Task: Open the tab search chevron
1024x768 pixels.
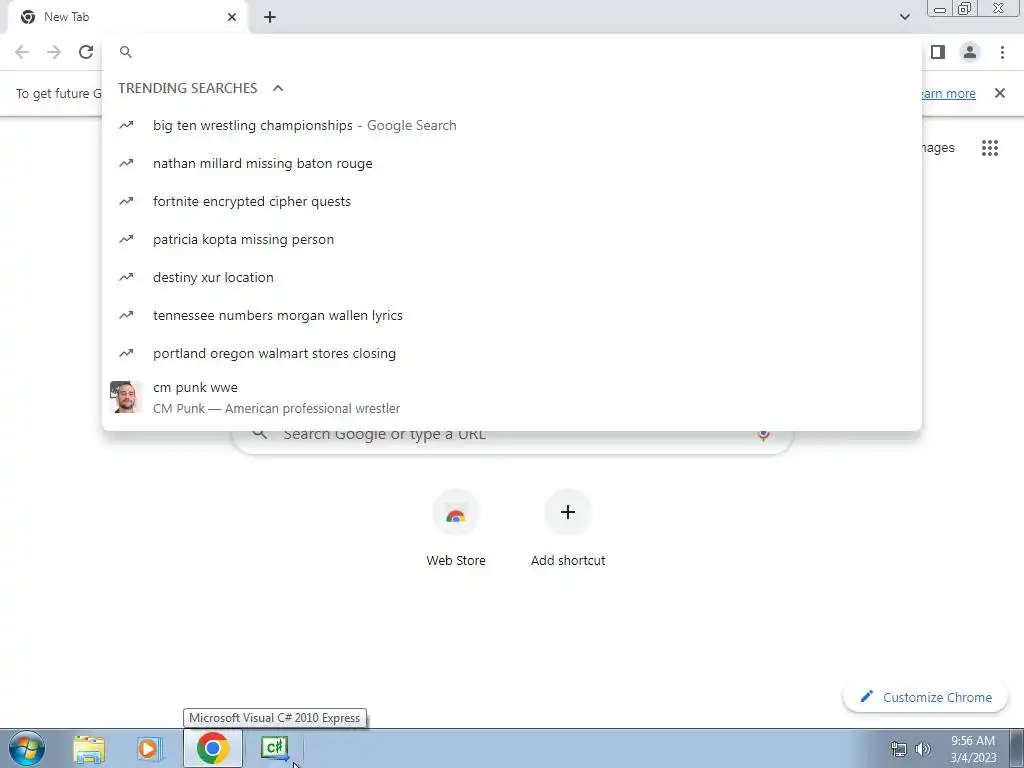Action: click(x=904, y=17)
